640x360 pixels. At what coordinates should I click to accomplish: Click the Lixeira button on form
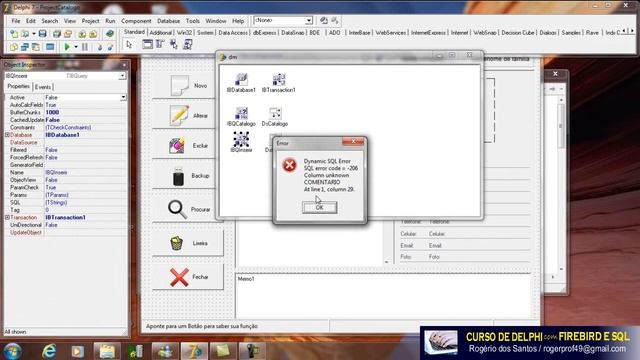click(188, 243)
